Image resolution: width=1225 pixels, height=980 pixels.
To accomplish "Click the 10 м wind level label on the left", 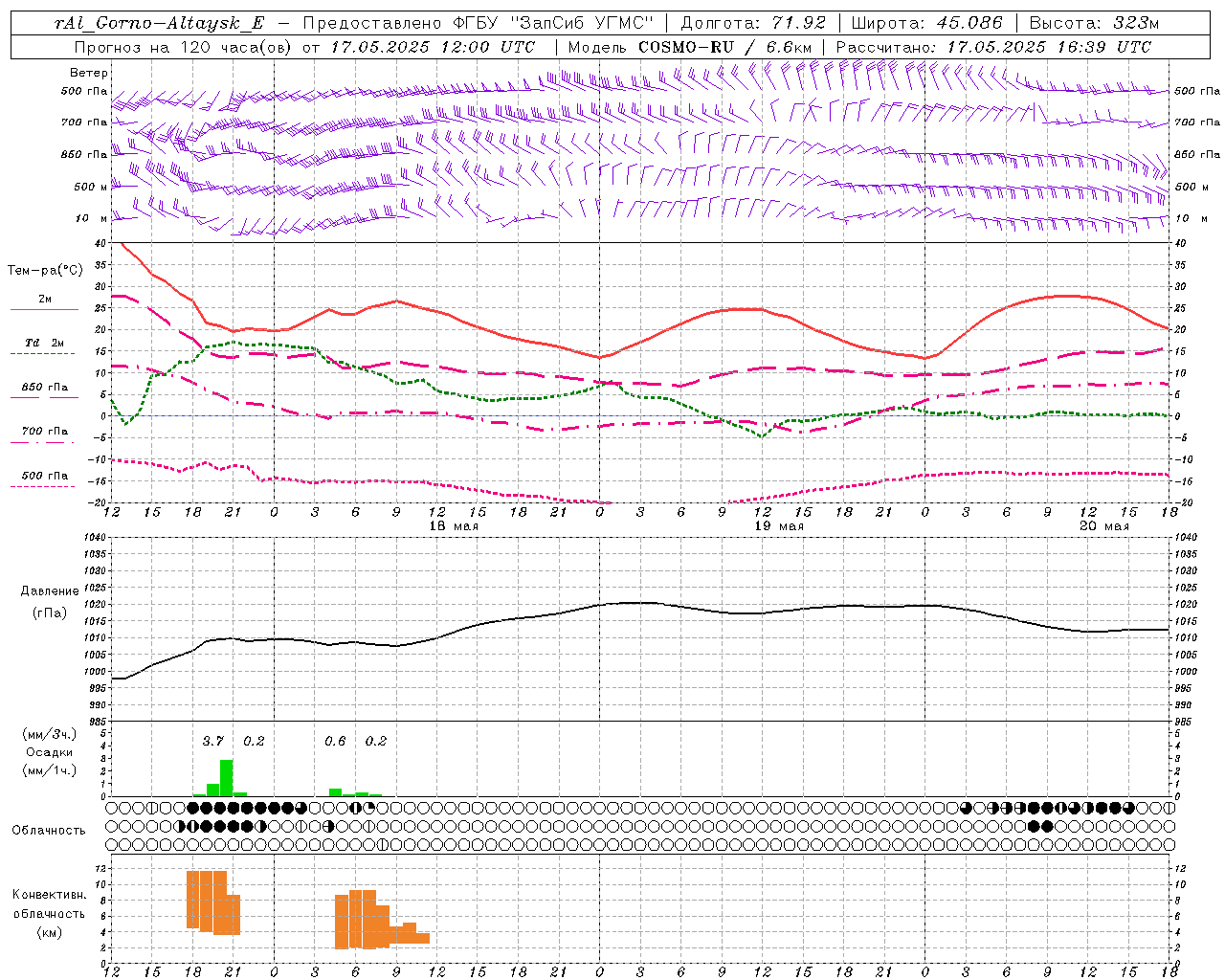I will 92,218.
